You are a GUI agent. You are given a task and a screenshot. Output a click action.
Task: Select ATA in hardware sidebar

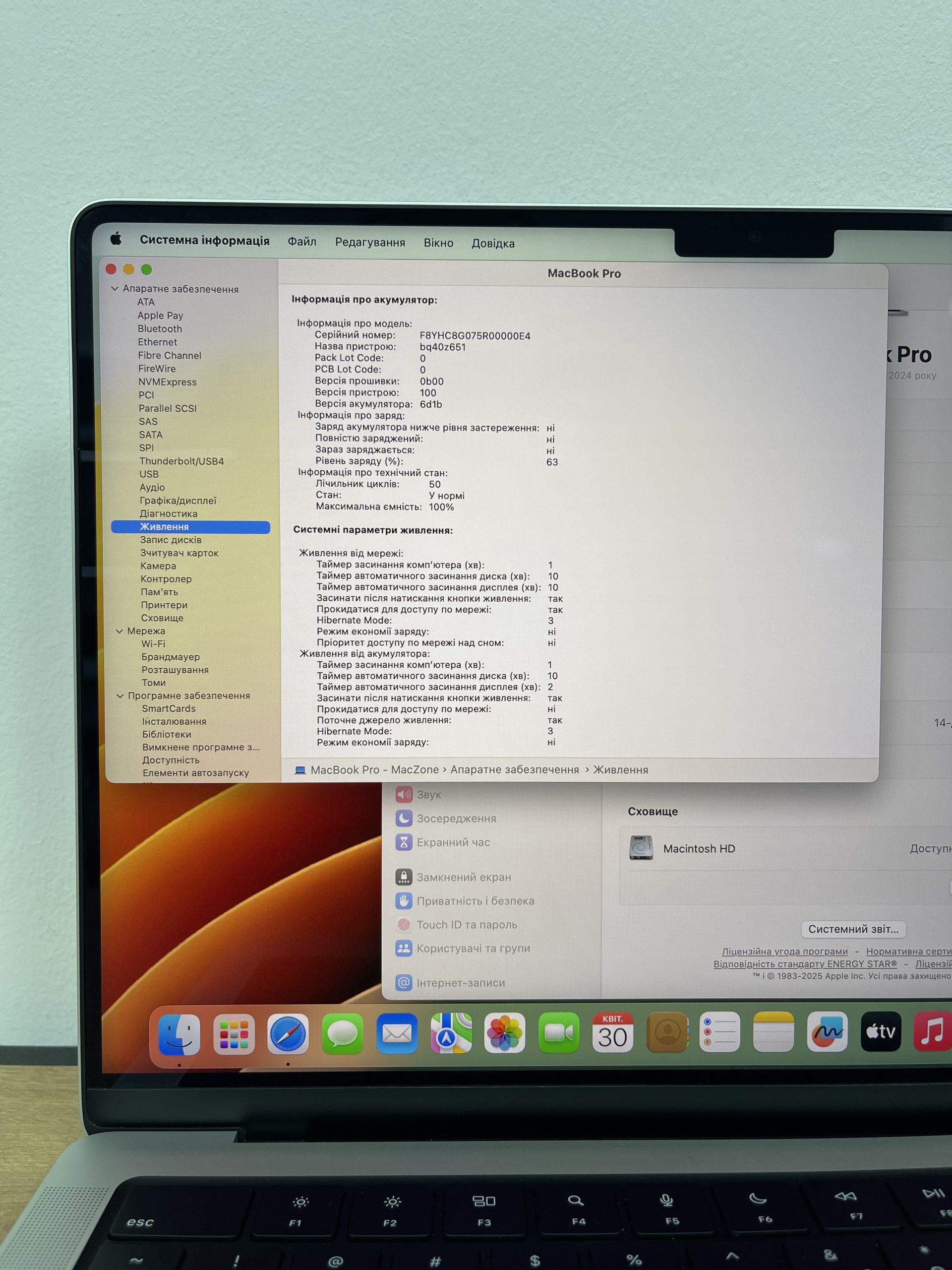(x=146, y=302)
